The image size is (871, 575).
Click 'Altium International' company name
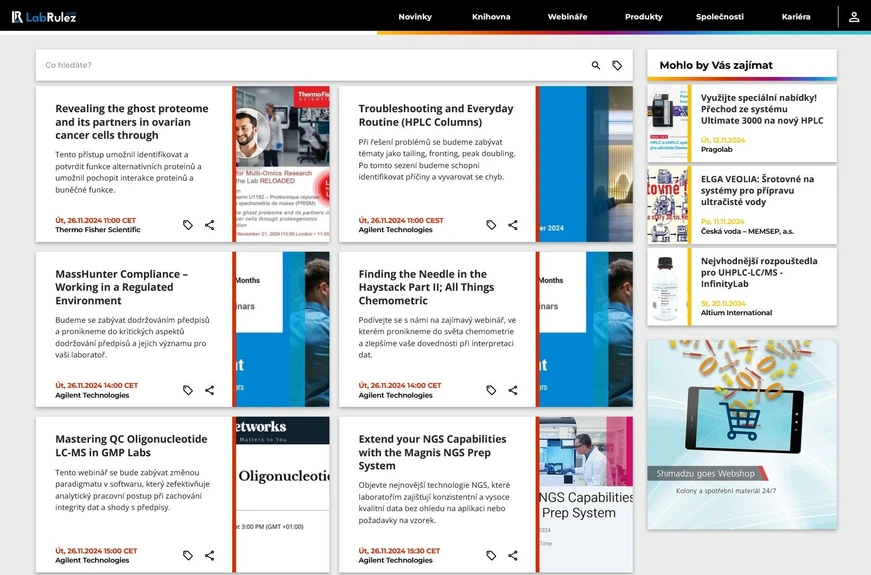[x=736, y=313]
